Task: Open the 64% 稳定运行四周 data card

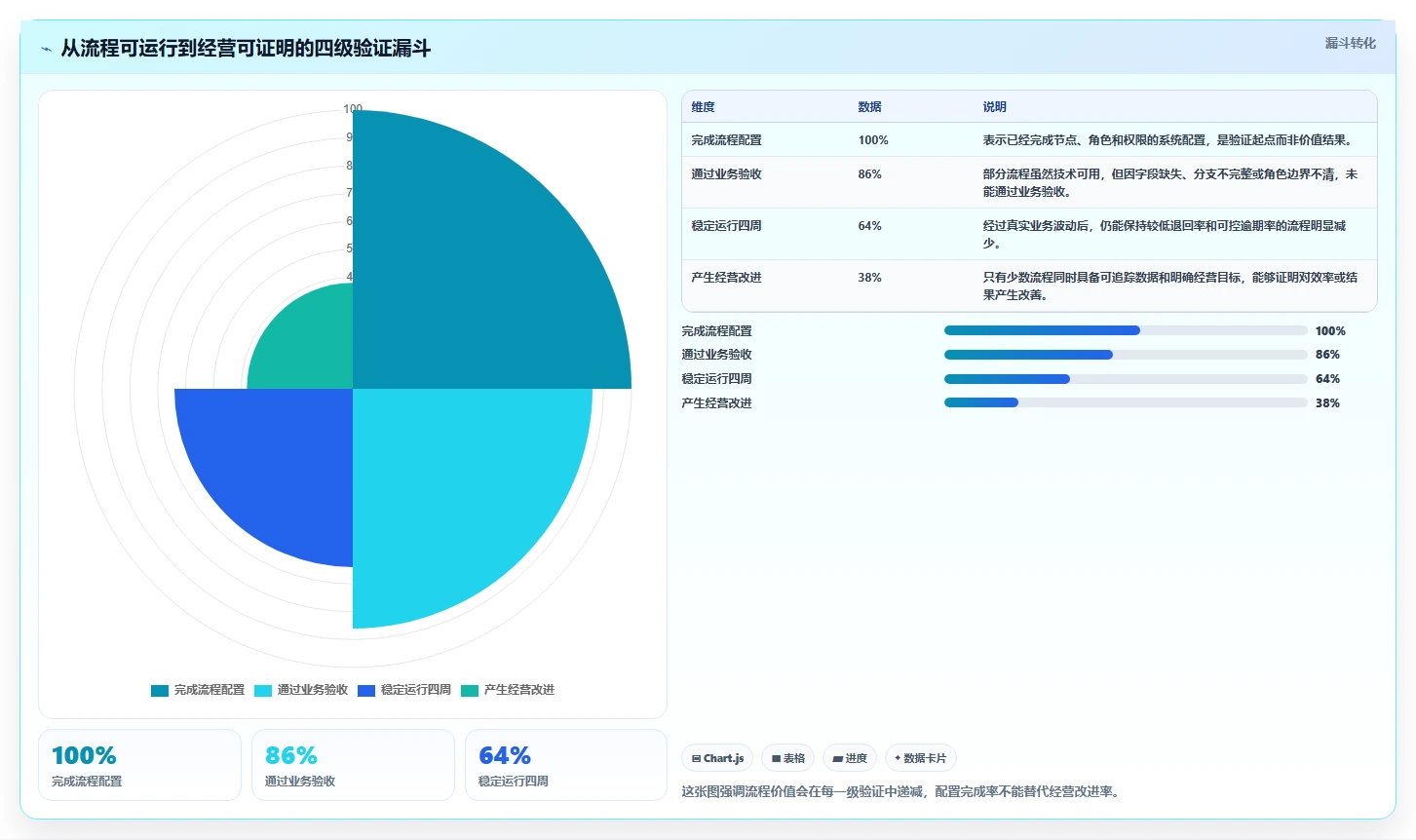Action: point(566,765)
